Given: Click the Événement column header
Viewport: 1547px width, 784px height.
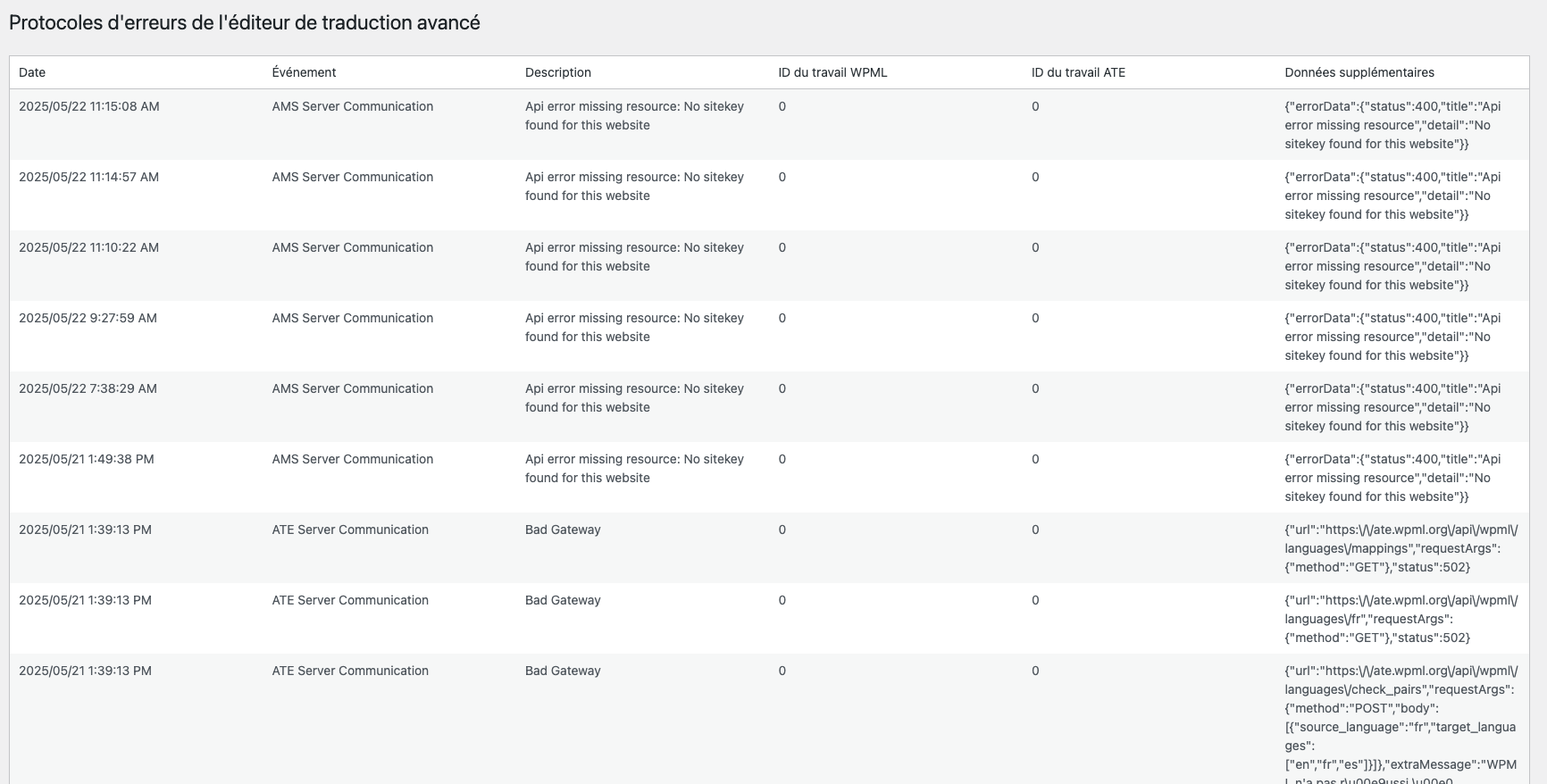Looking at the screenshot, I should pos(304,72).
